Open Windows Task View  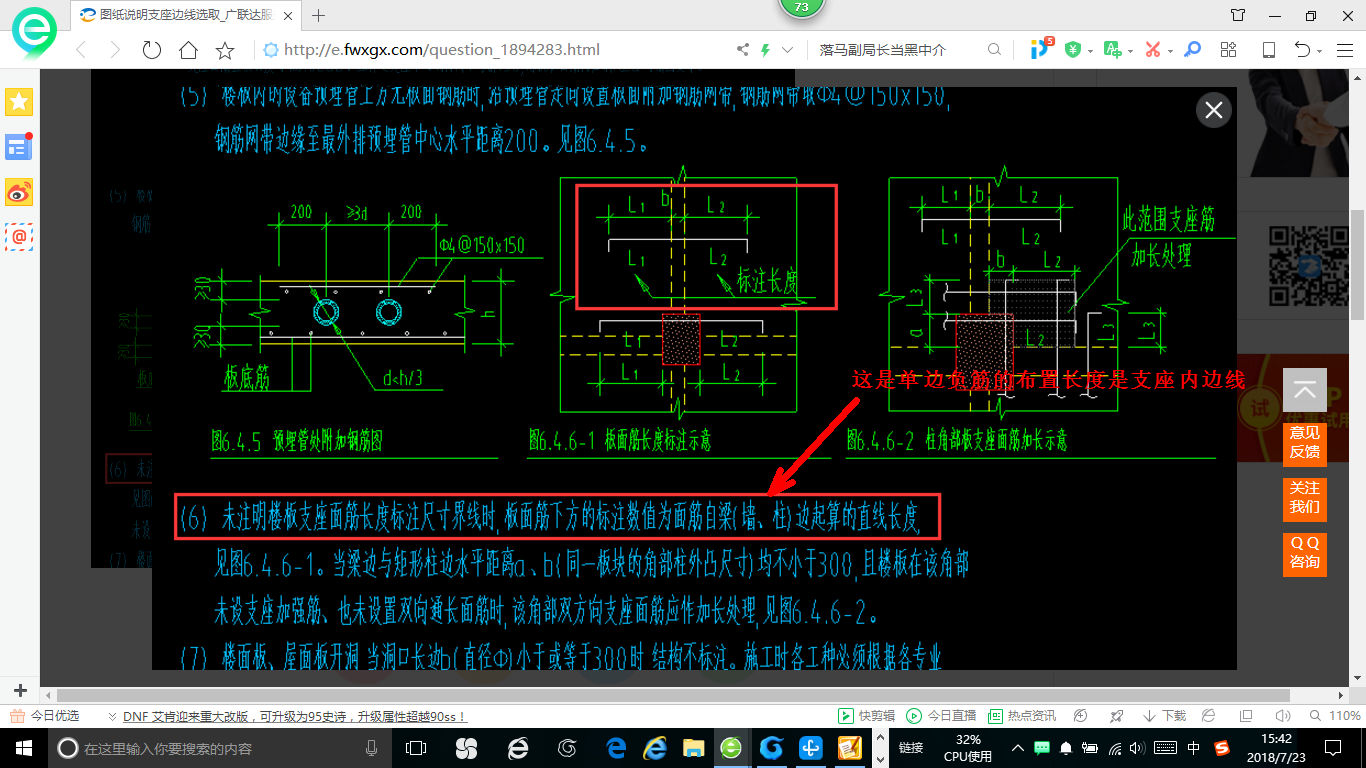416,747
